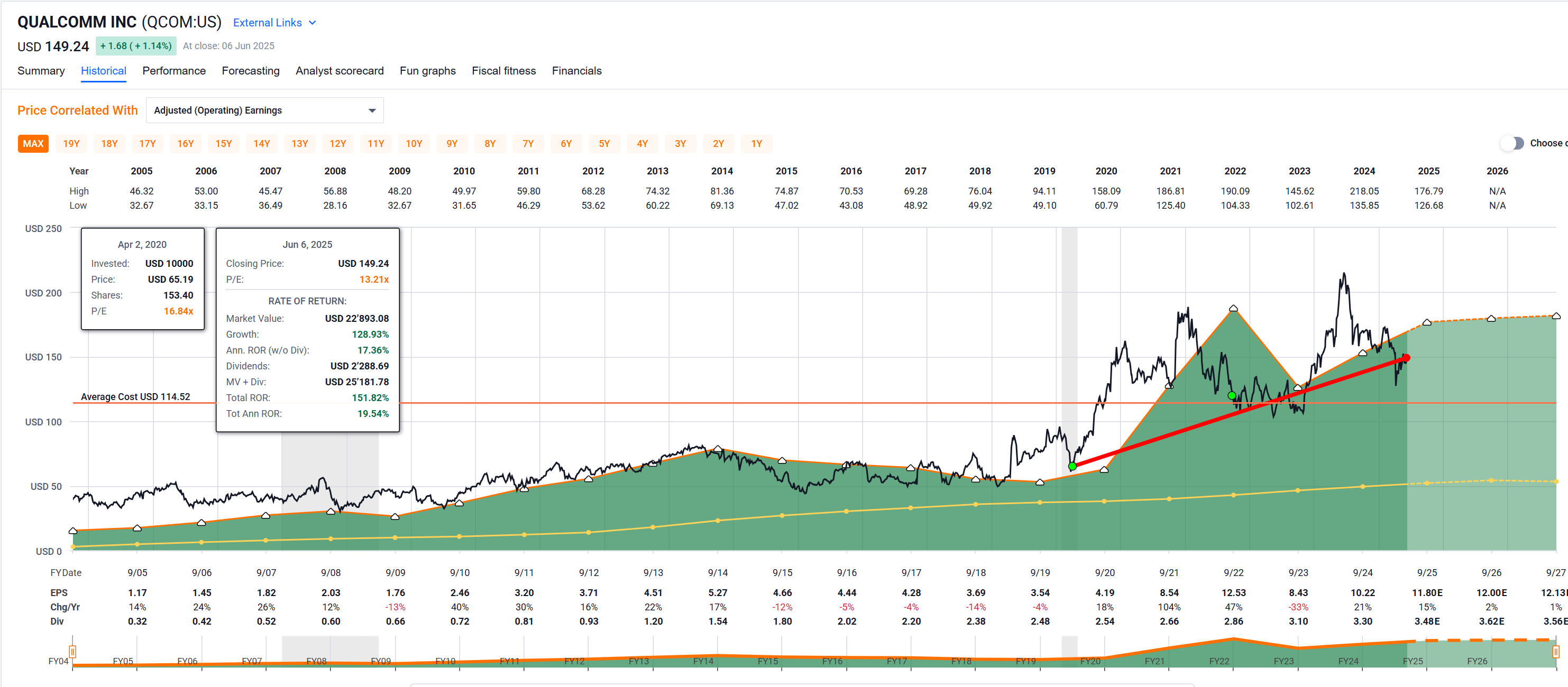This screenshot has width=1568, height=687.
Task: Click the price change badge +1.68 (+1.14%)
Action: [136, 45]
